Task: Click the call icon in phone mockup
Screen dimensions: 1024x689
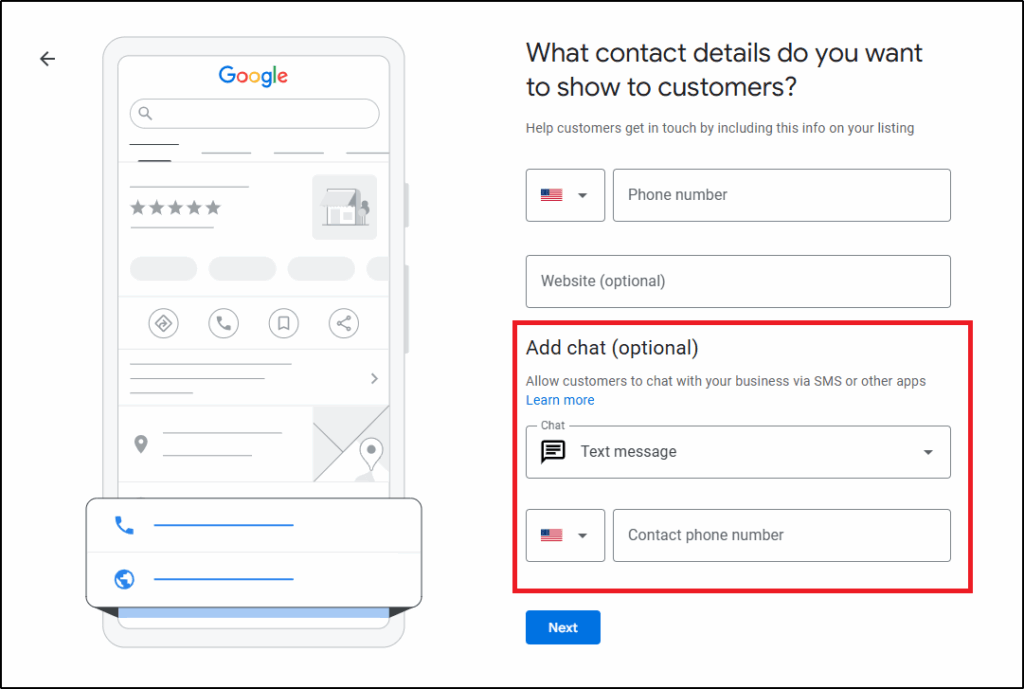Action: [223, 323]
